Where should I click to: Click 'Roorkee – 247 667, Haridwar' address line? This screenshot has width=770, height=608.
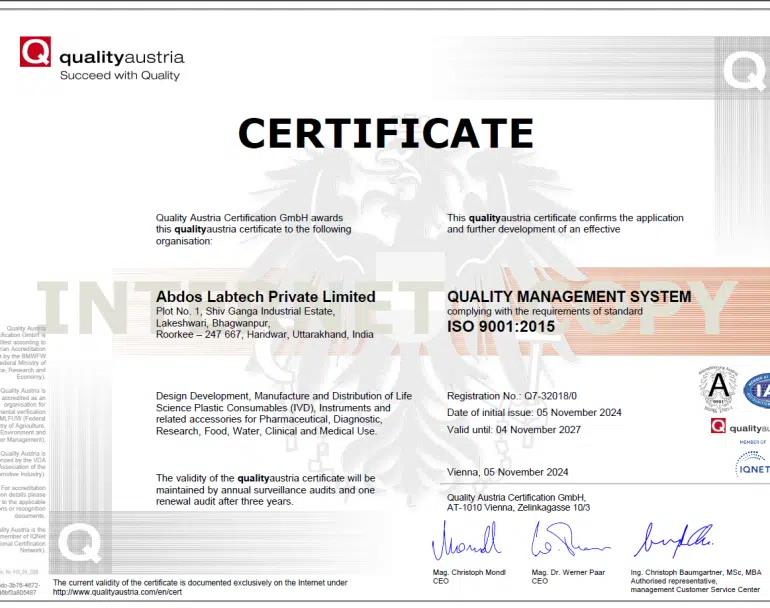click(x=264, y=334)
